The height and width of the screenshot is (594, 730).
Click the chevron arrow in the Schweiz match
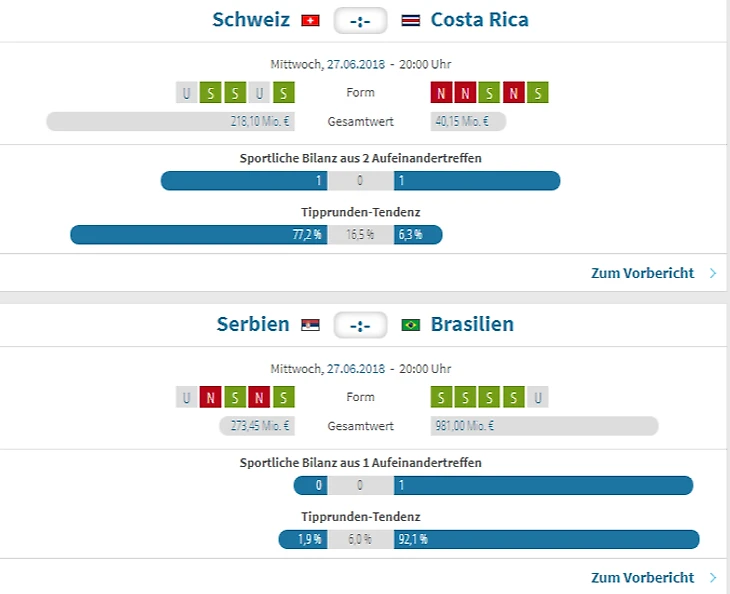pos(713,273)
